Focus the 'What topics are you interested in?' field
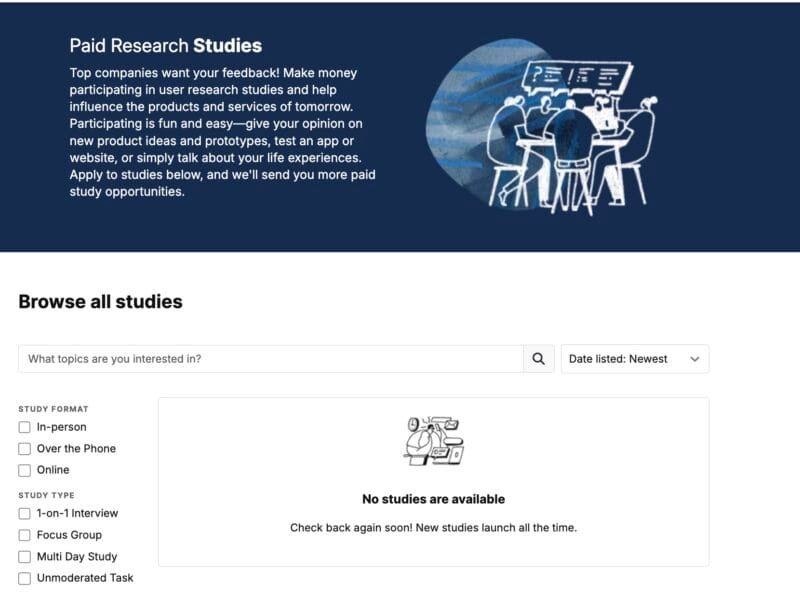The width and height of the screenshot is (800, 598). pos(270,359)
